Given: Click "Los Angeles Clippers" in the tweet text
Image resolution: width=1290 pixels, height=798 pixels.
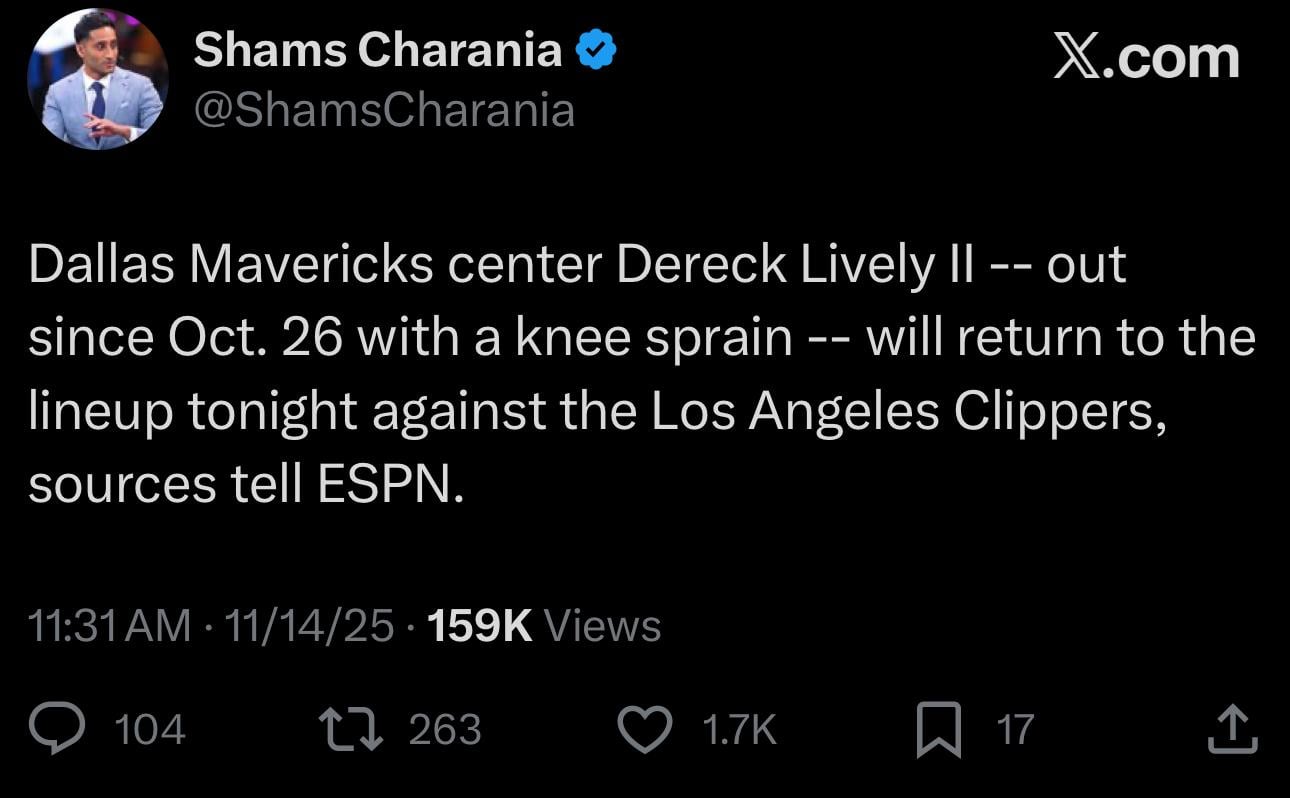Looking at the screenshot, I should pos(907,411).
